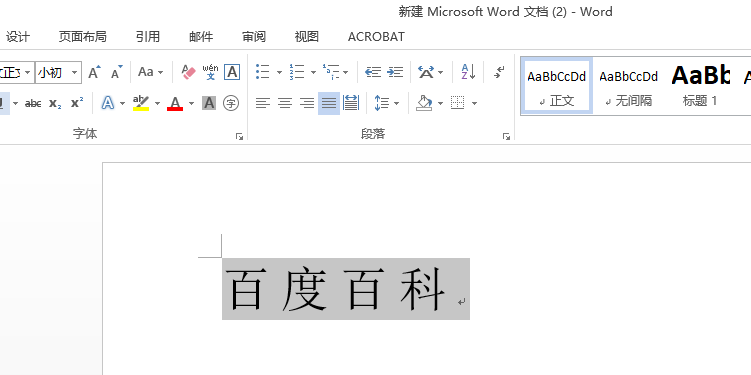Screen dimensions: 751x375
Task: Open the 页面布局 ribbon tab
Action: click(82, 36)
